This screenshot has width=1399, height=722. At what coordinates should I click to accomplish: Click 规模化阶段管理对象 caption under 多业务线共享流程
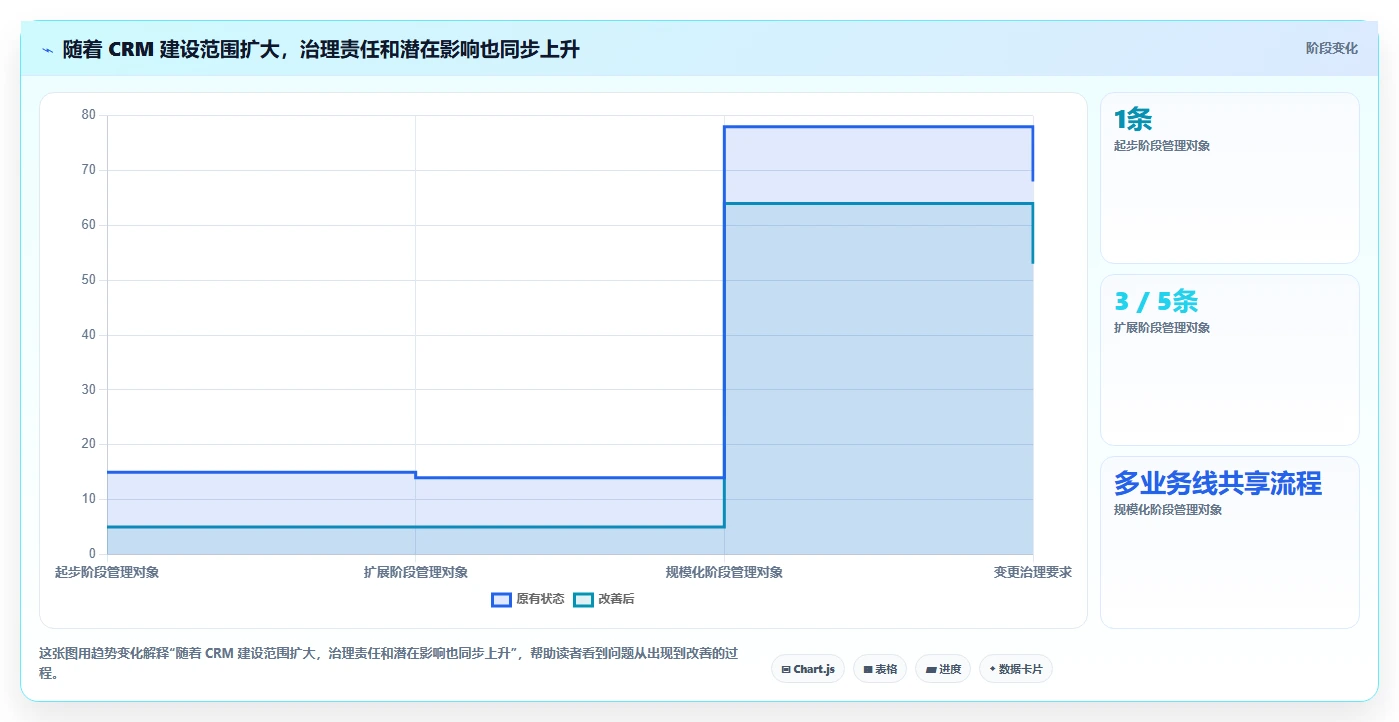[1168, 510]
